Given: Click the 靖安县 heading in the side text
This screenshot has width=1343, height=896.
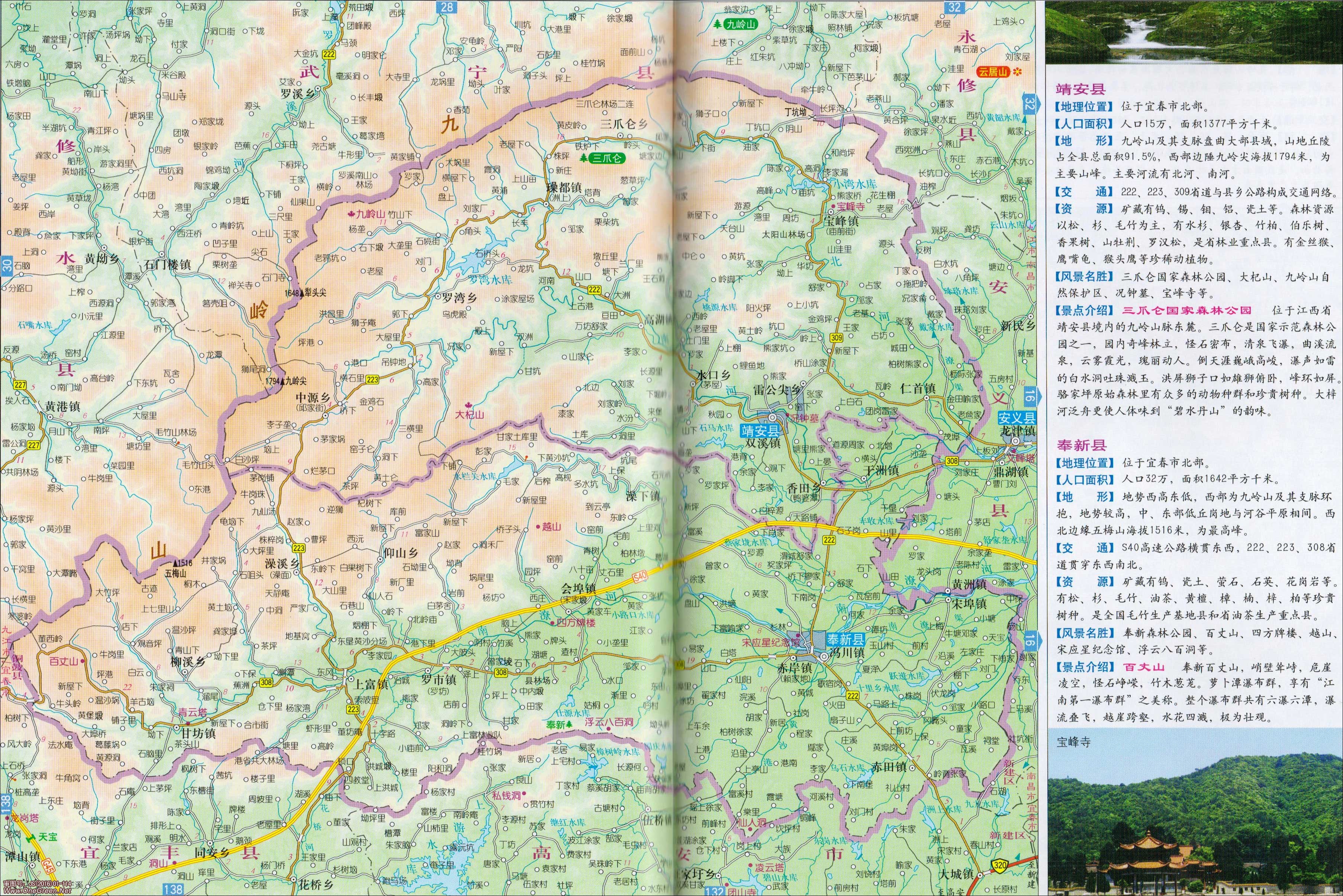Looking at the screenshot, I should pyautogui.click(x=1080, y=89).
